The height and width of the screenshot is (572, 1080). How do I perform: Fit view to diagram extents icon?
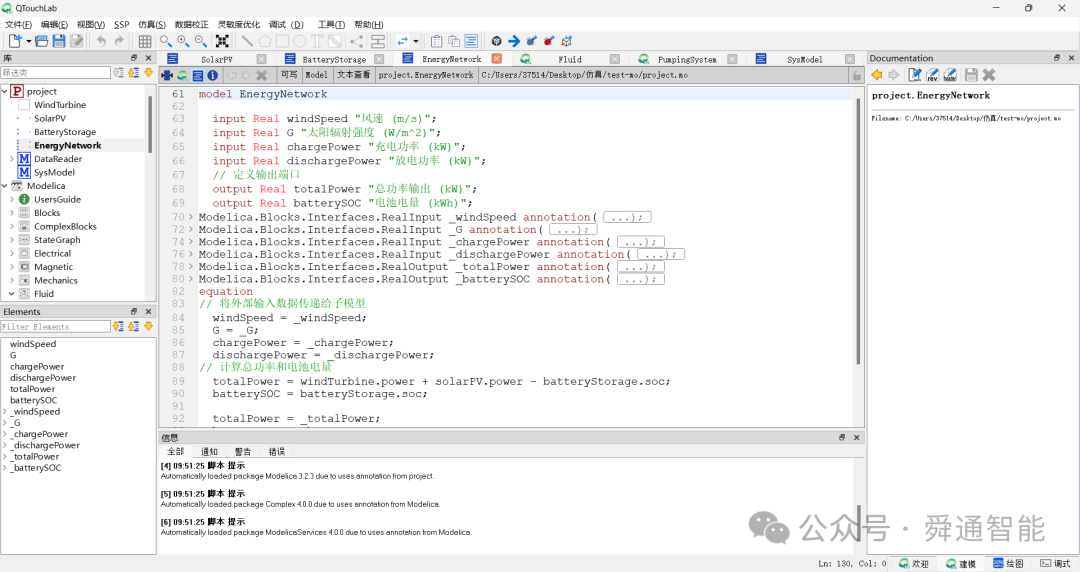(x=222, y=41)
